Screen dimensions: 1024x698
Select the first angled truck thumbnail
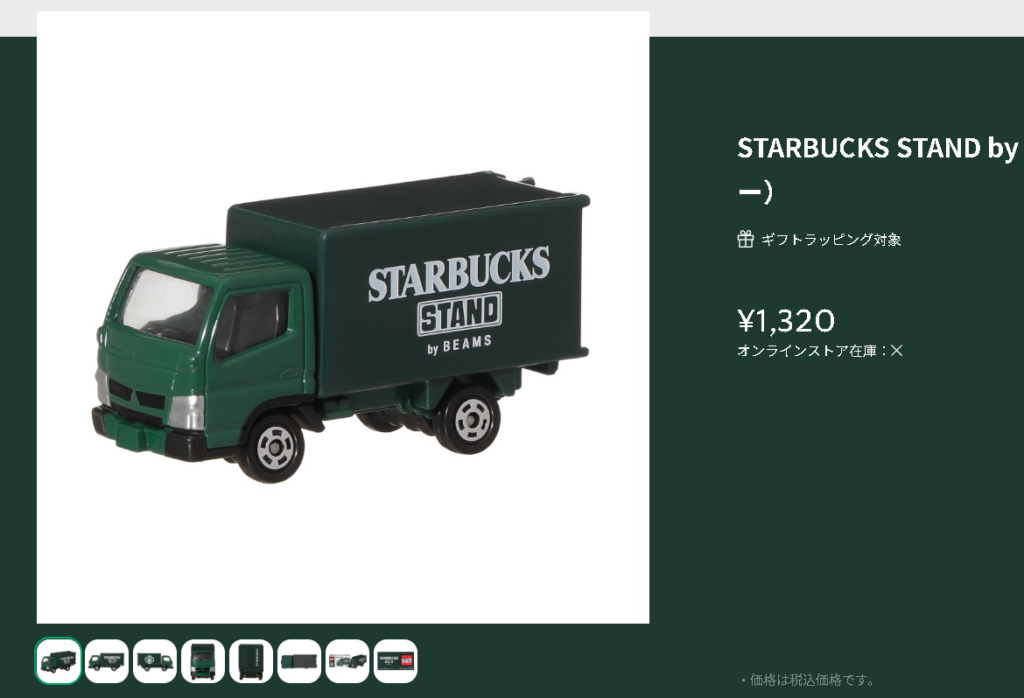[x=58, y=661]
